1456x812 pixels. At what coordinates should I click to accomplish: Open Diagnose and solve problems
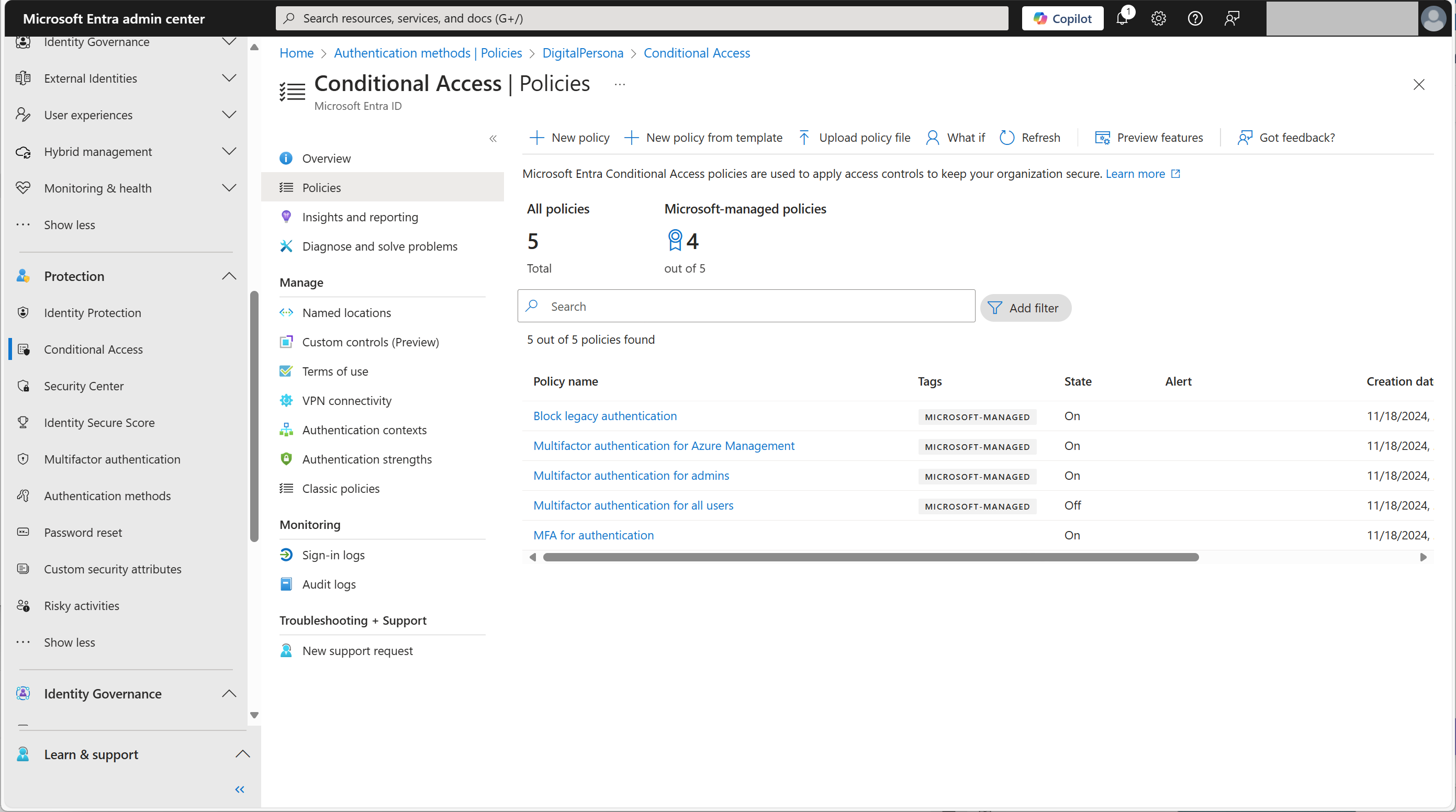tap(380, 246)
